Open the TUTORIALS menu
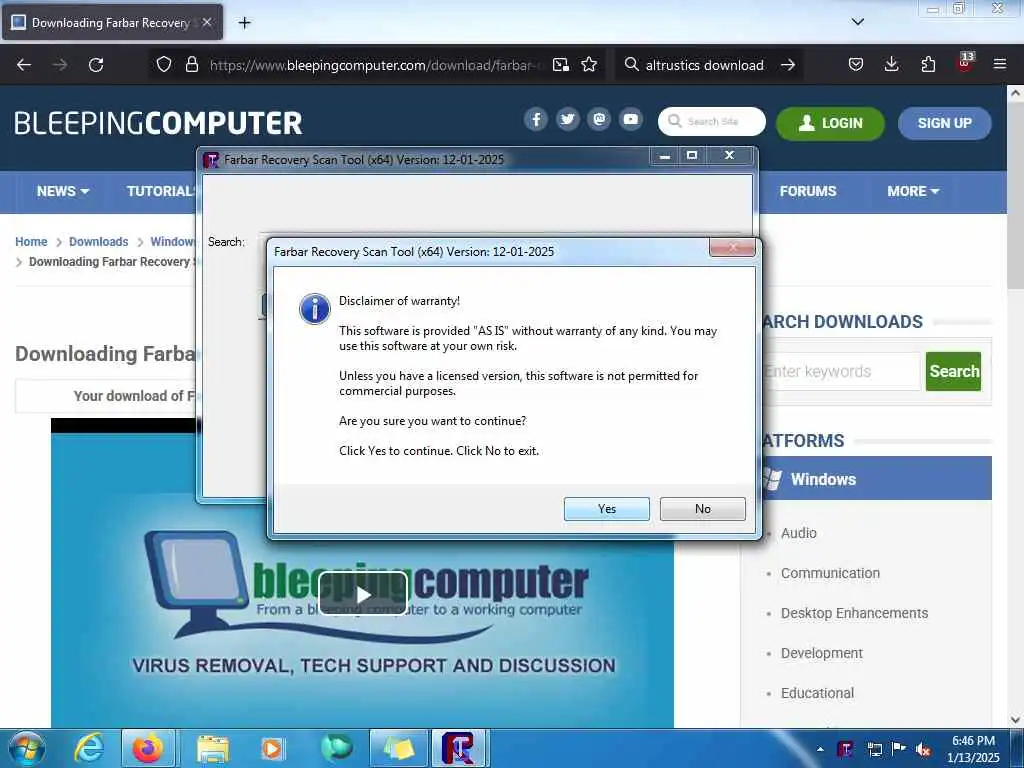Image resolution: width=1024 pixels, height=768 pixels. point(161,191)
